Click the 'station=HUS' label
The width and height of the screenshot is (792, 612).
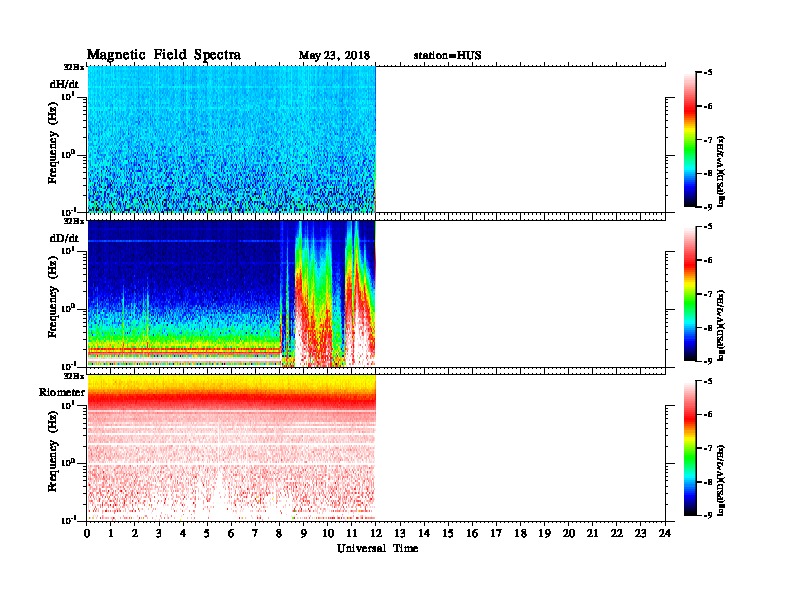[447, 56]
